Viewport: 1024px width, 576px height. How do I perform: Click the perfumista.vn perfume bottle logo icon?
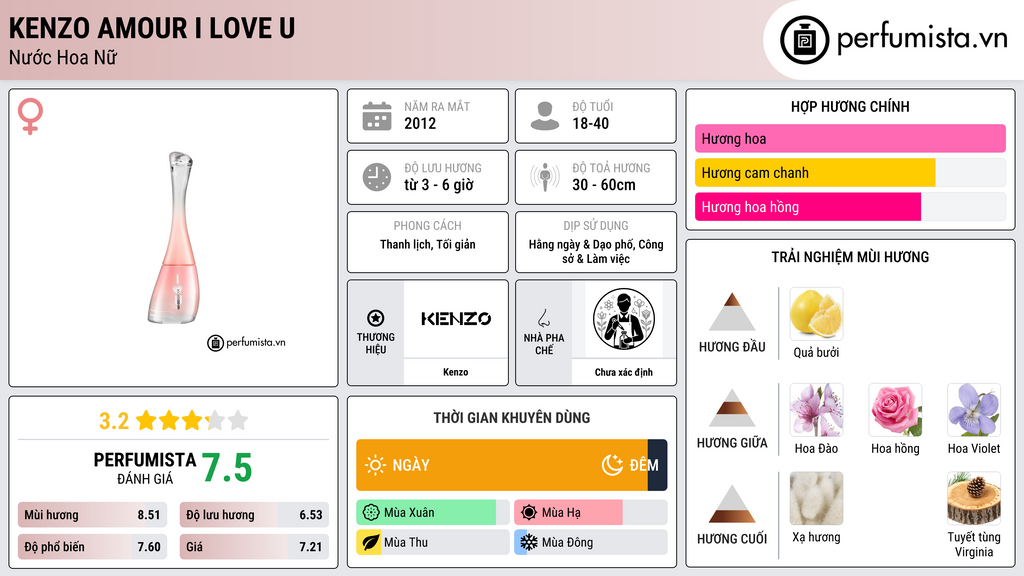coord(804,40)
